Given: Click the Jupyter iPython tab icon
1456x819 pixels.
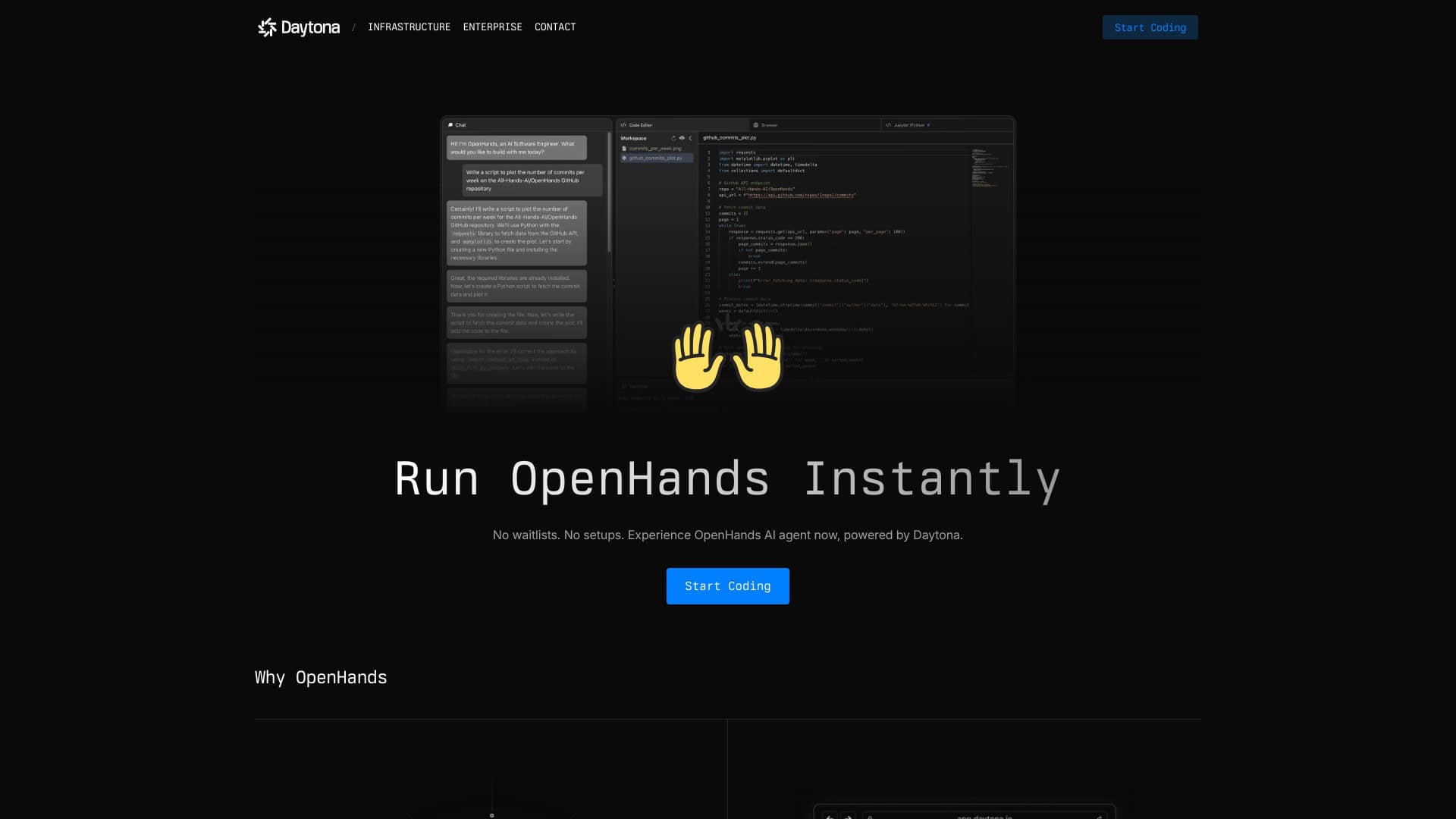Looking at the screenshot, I should coord(889,124).
